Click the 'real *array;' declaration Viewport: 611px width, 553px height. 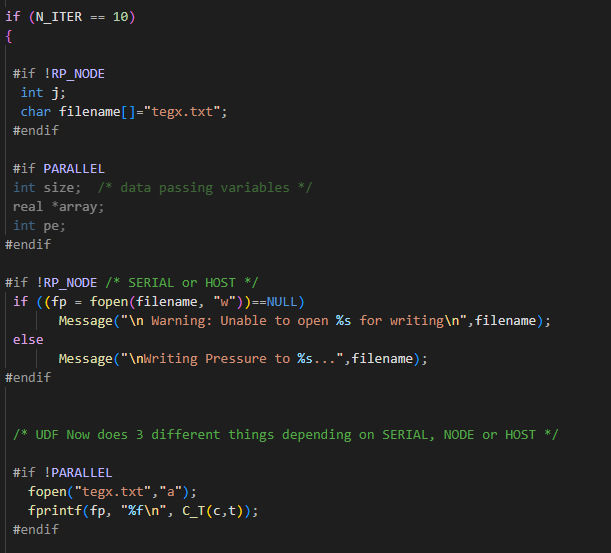coord(58,206)
